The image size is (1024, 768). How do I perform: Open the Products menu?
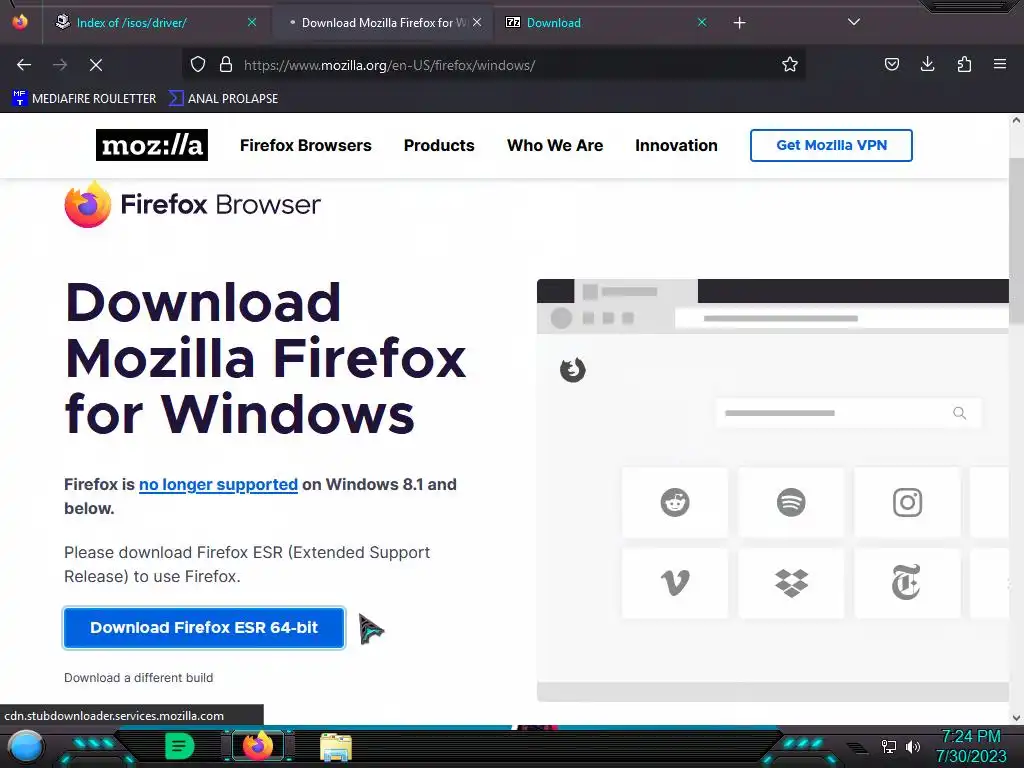pos(439,145)
